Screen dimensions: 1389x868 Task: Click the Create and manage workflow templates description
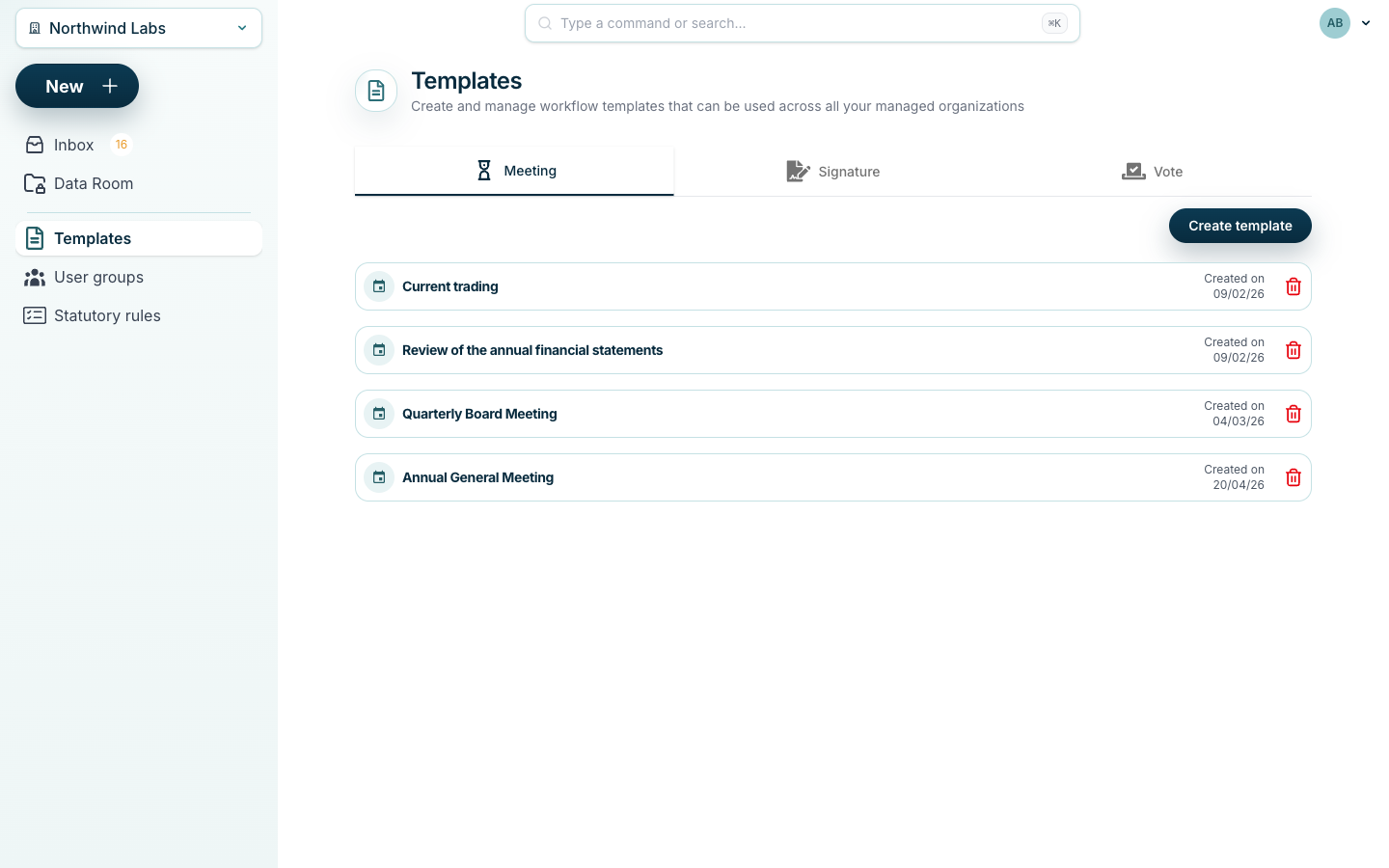point(718,106)
